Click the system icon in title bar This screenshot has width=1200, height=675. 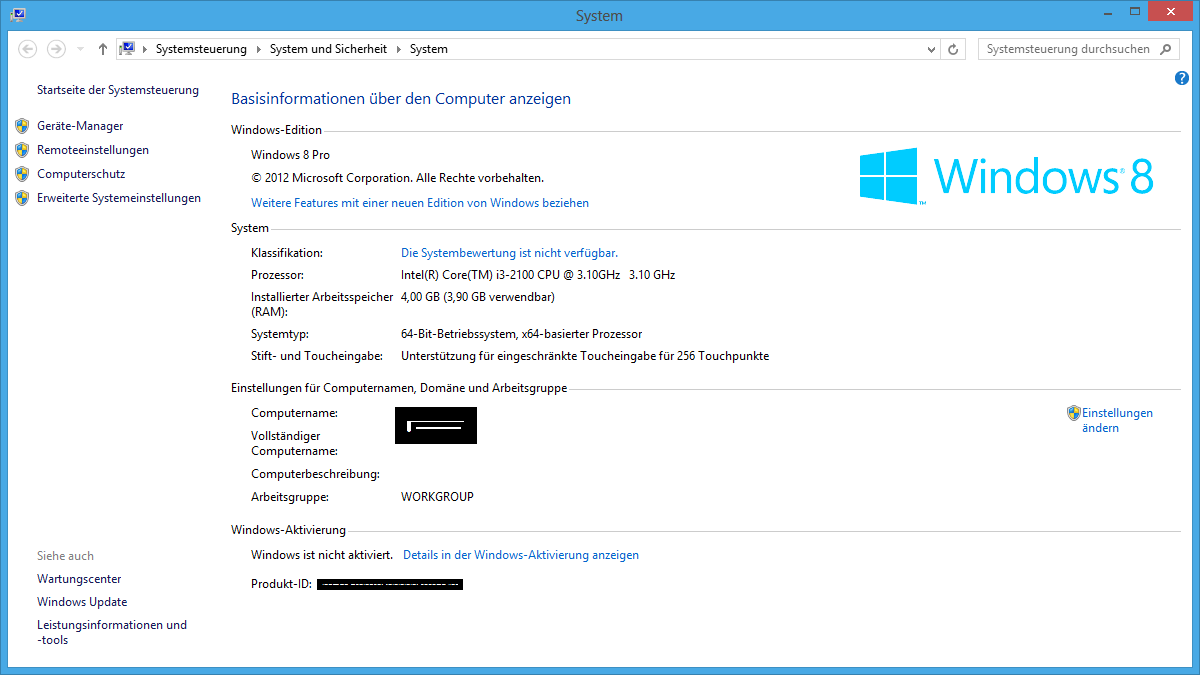point(18,15)
